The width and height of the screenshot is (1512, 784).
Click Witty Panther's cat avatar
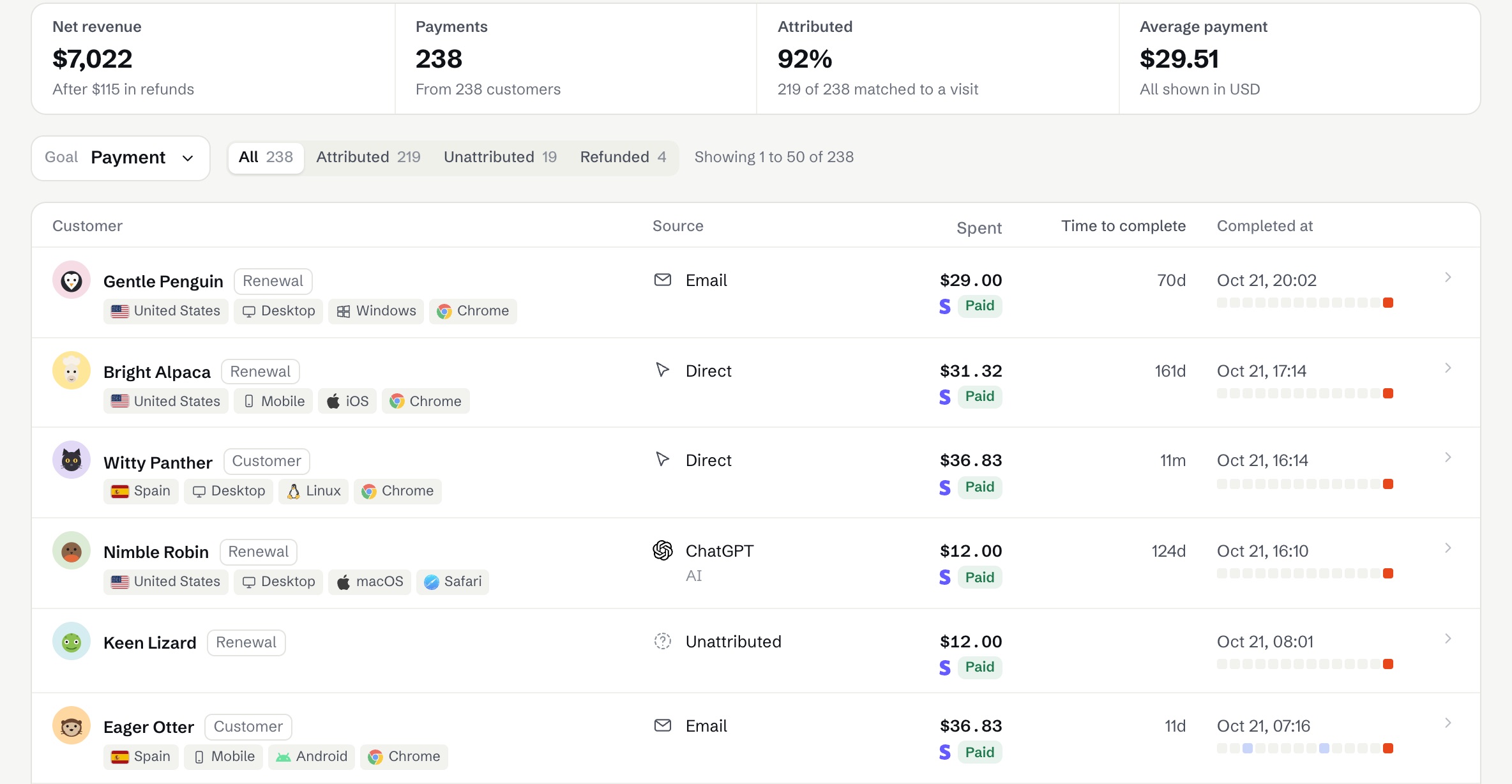tap(72, 460)
